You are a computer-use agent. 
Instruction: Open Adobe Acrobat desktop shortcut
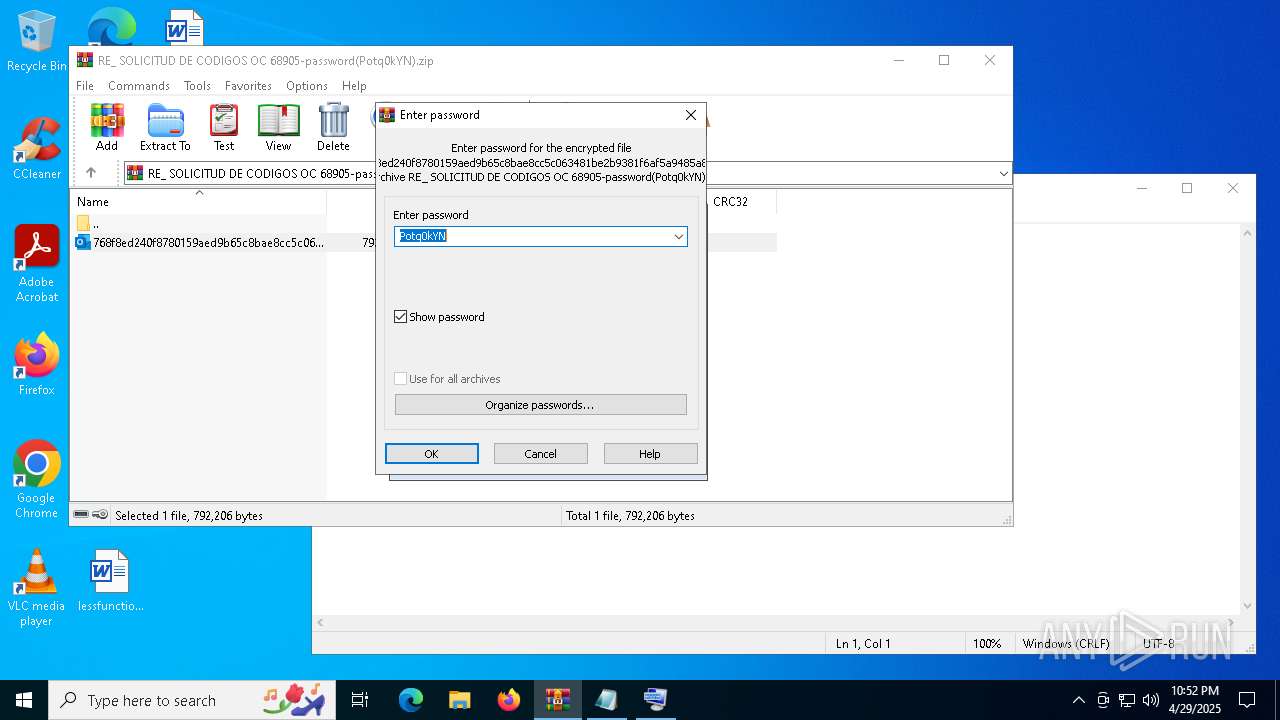[x=36, y=263]
